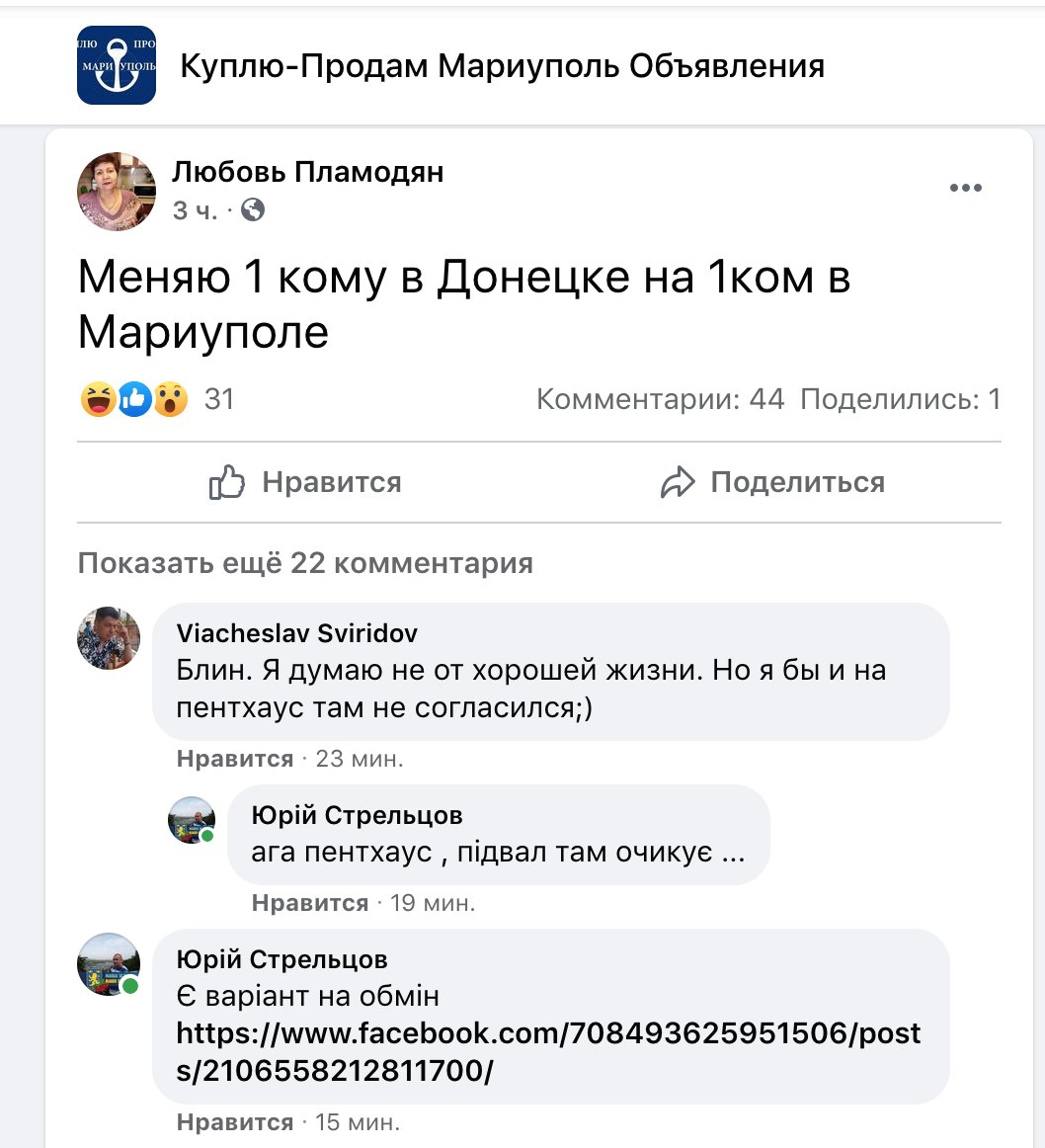Click the globe public privacy icon
Image resolution: width=1045 pixels, height=1148 pixels.
click(x=253, y=209)
